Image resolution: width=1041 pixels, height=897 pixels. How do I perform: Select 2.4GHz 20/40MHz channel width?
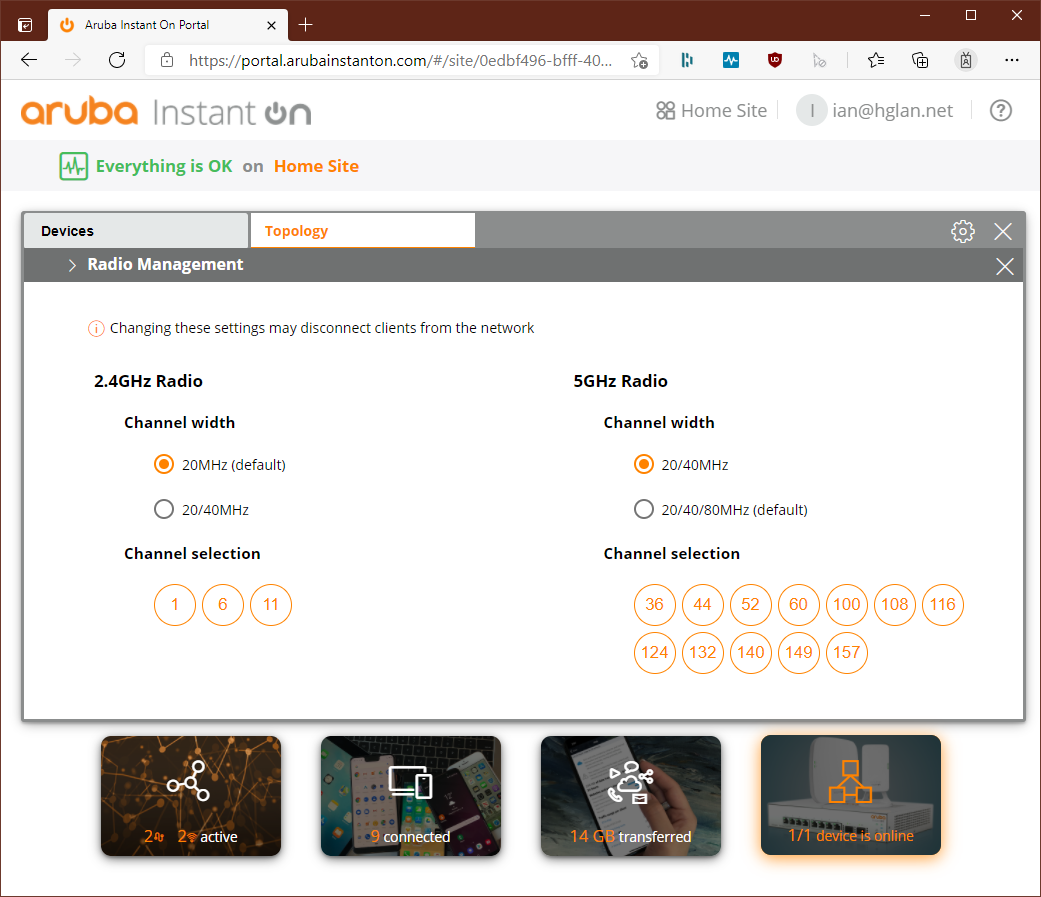click(164, 509)
